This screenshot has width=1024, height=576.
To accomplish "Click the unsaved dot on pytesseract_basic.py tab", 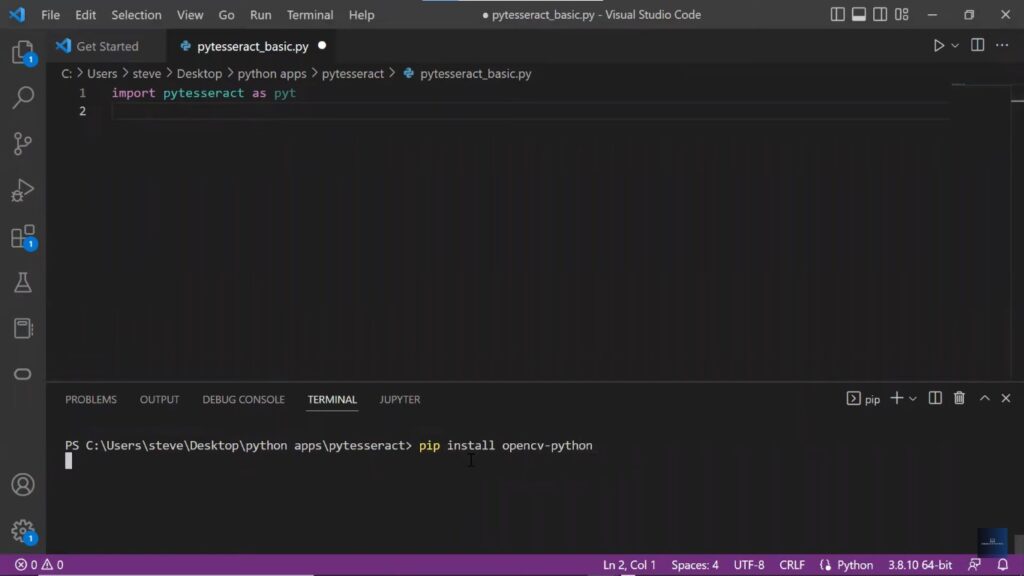I will (322, 46).
